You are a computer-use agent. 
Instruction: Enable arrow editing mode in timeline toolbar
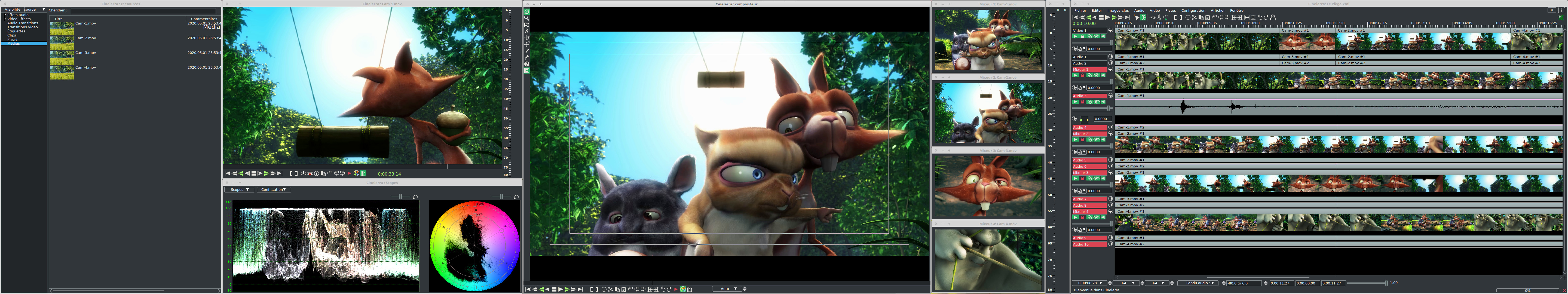coord(1137,18)
